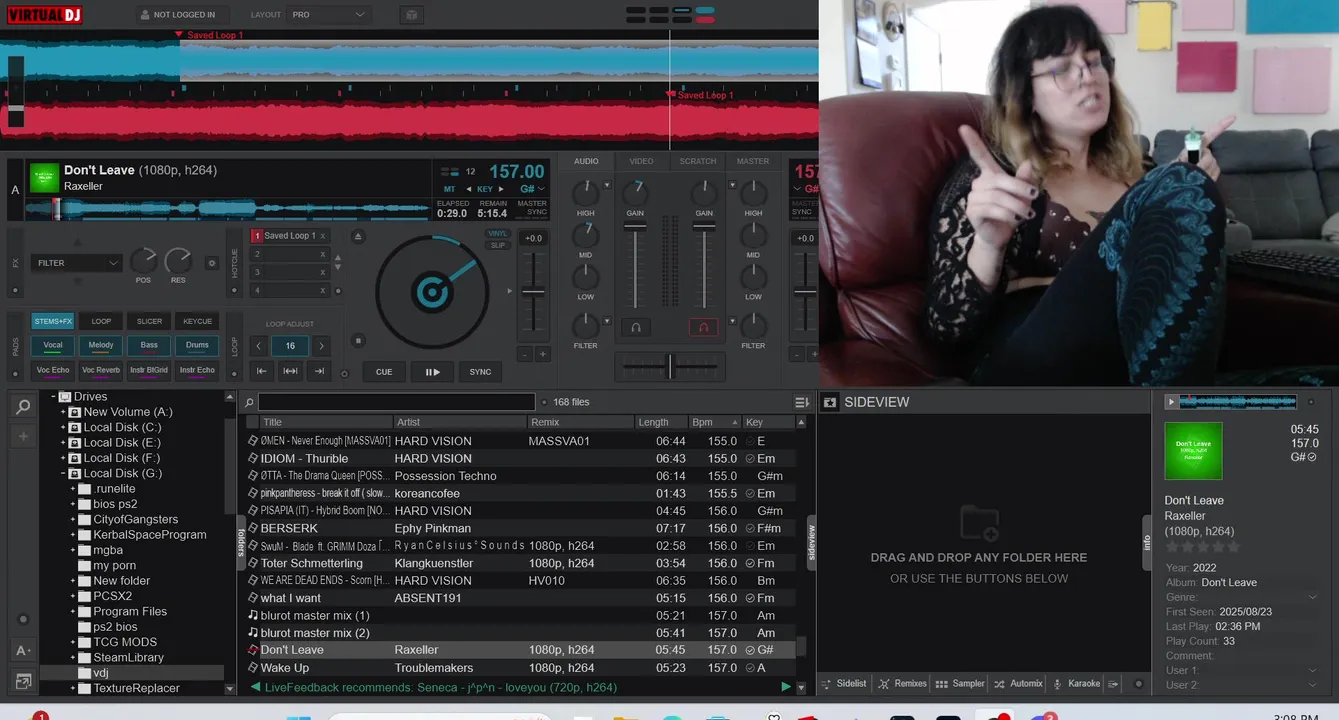
Task: Toggle the red headphone cue for right deck
Action: pyautogui.click(x=703, y=327)
